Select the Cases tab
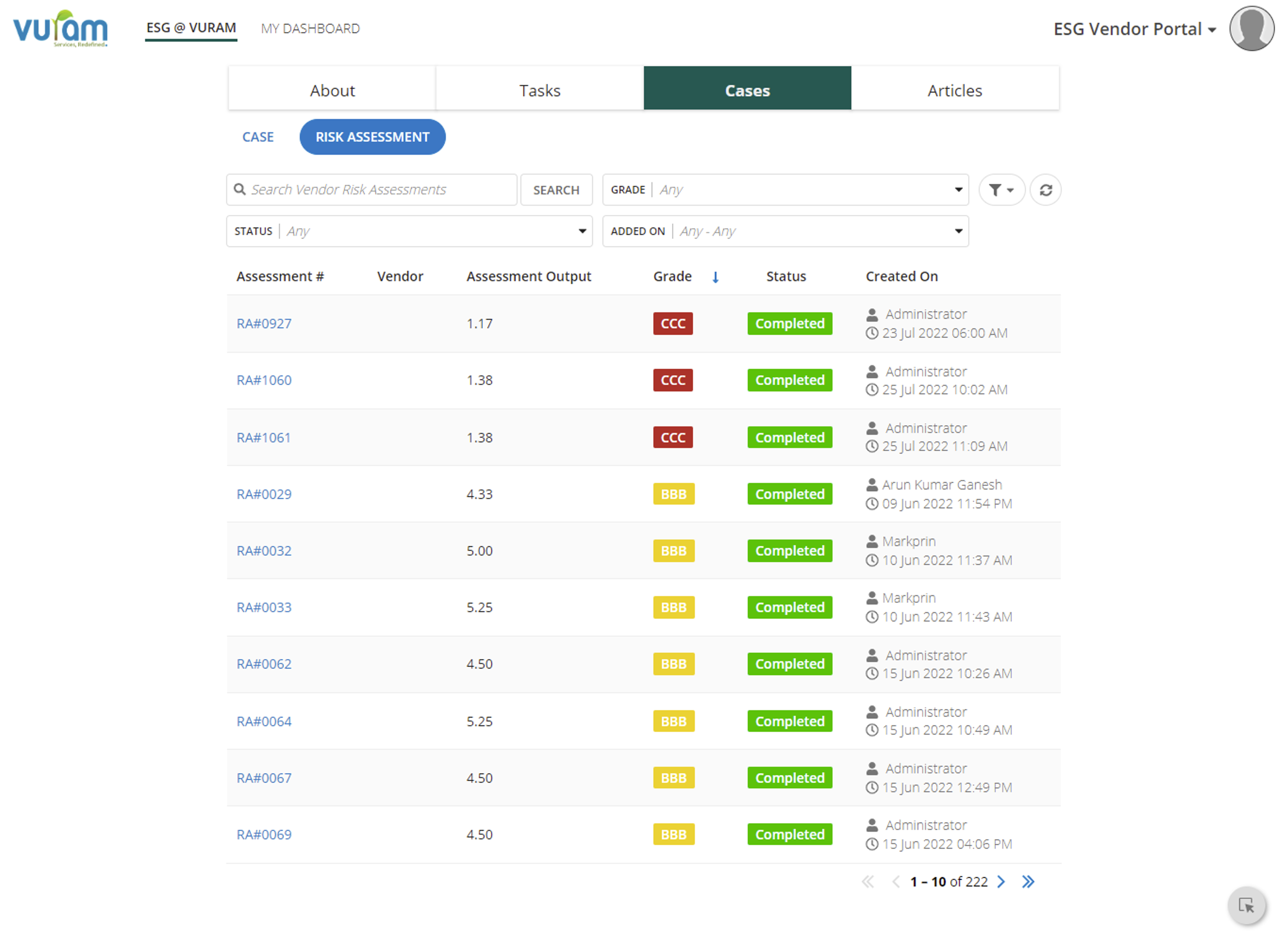The width and height of the screenshot is (1288, 941). (747, 88)
